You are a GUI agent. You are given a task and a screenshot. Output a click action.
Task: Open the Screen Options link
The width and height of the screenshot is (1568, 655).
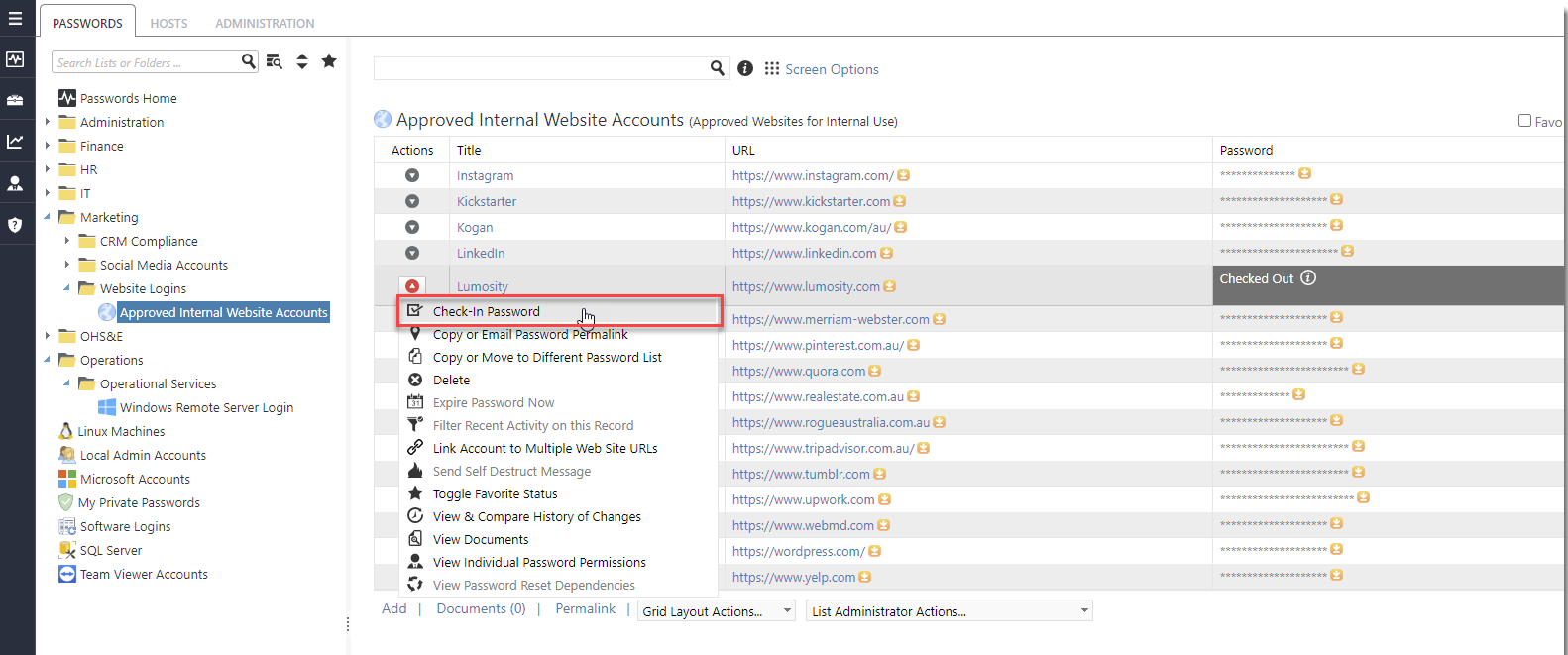(832, 69)
